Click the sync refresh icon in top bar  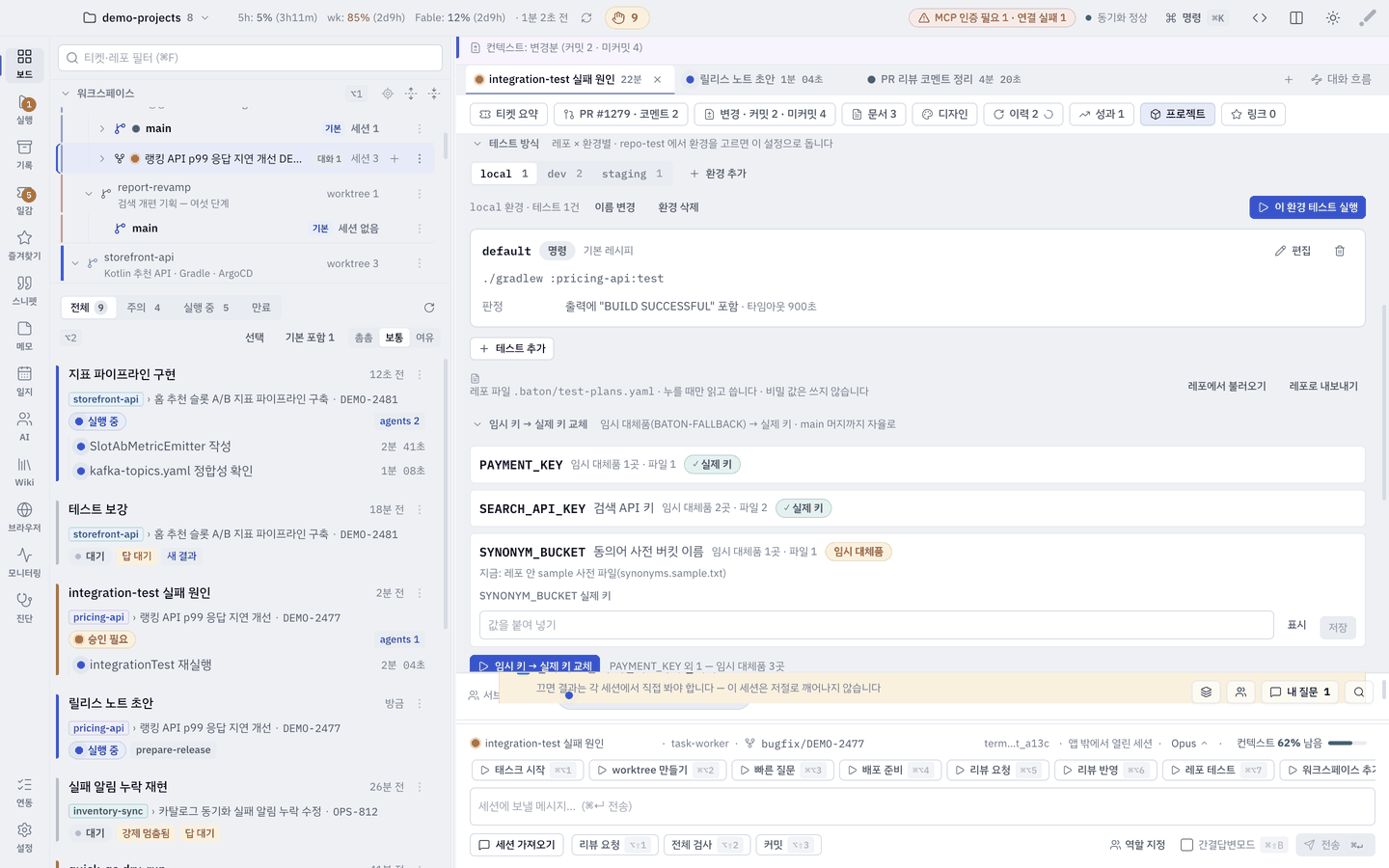[x=586, y=17]
